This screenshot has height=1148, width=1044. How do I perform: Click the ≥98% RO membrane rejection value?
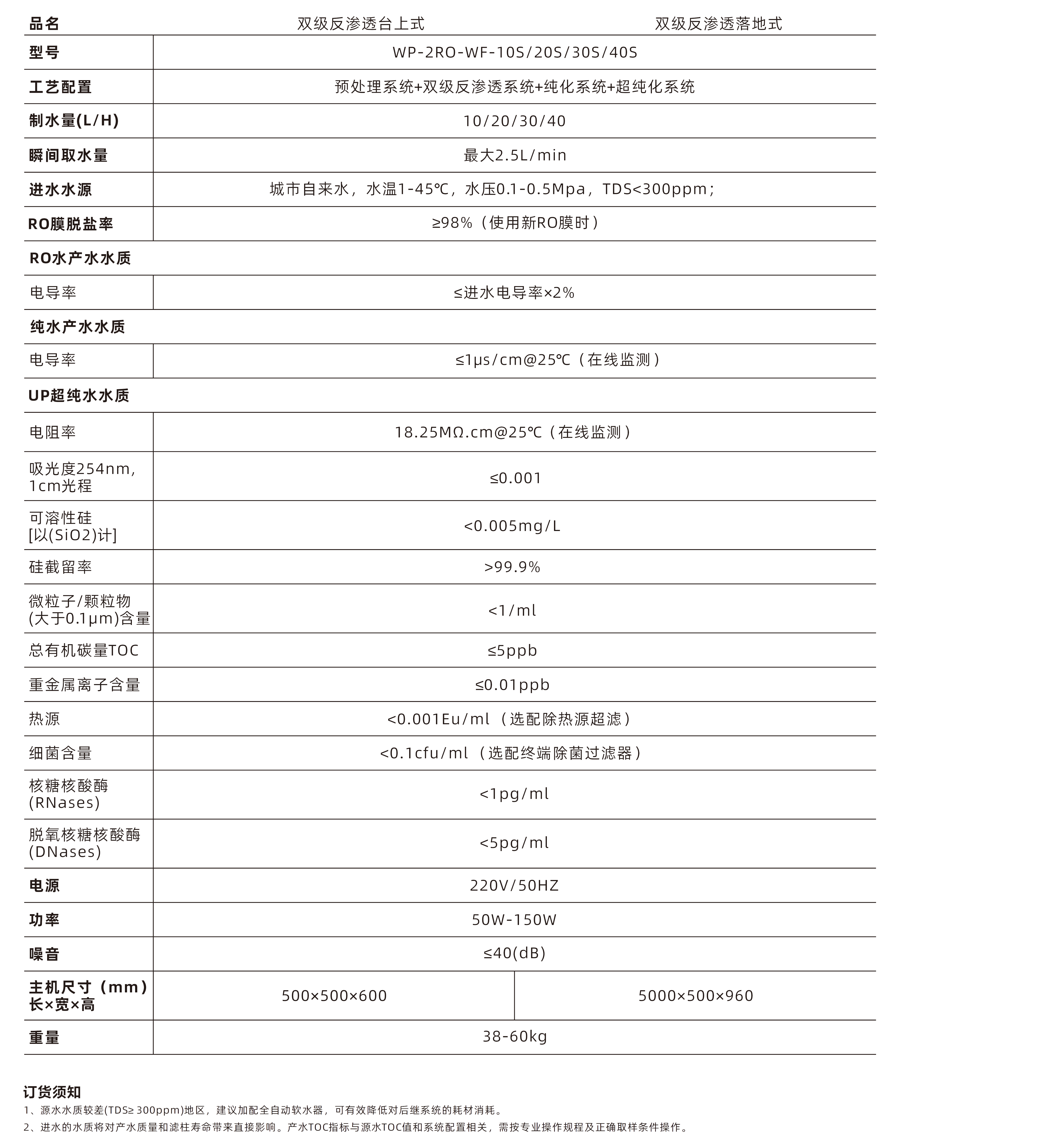514,223
